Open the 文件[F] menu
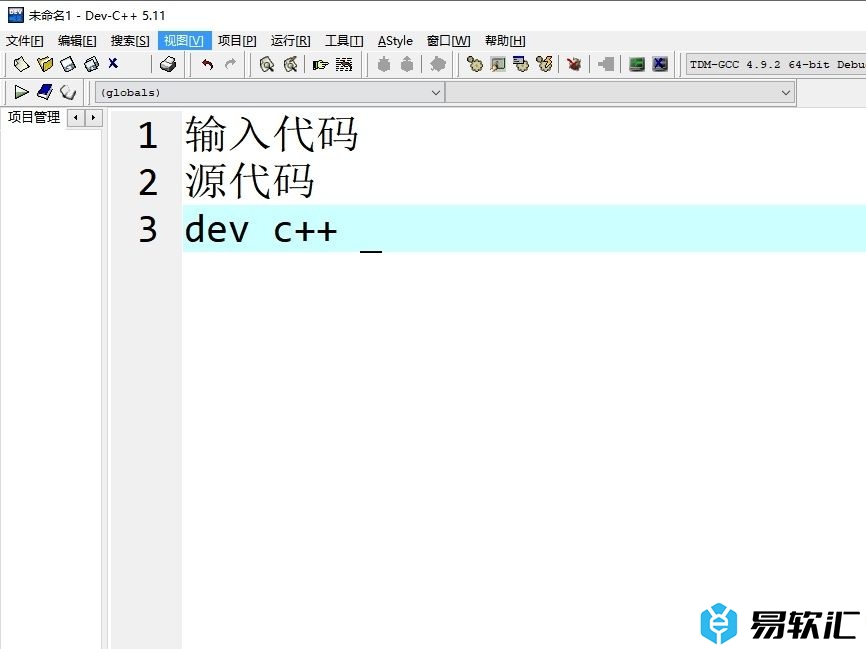Screen dimensions: 866x649 (24, 41)
